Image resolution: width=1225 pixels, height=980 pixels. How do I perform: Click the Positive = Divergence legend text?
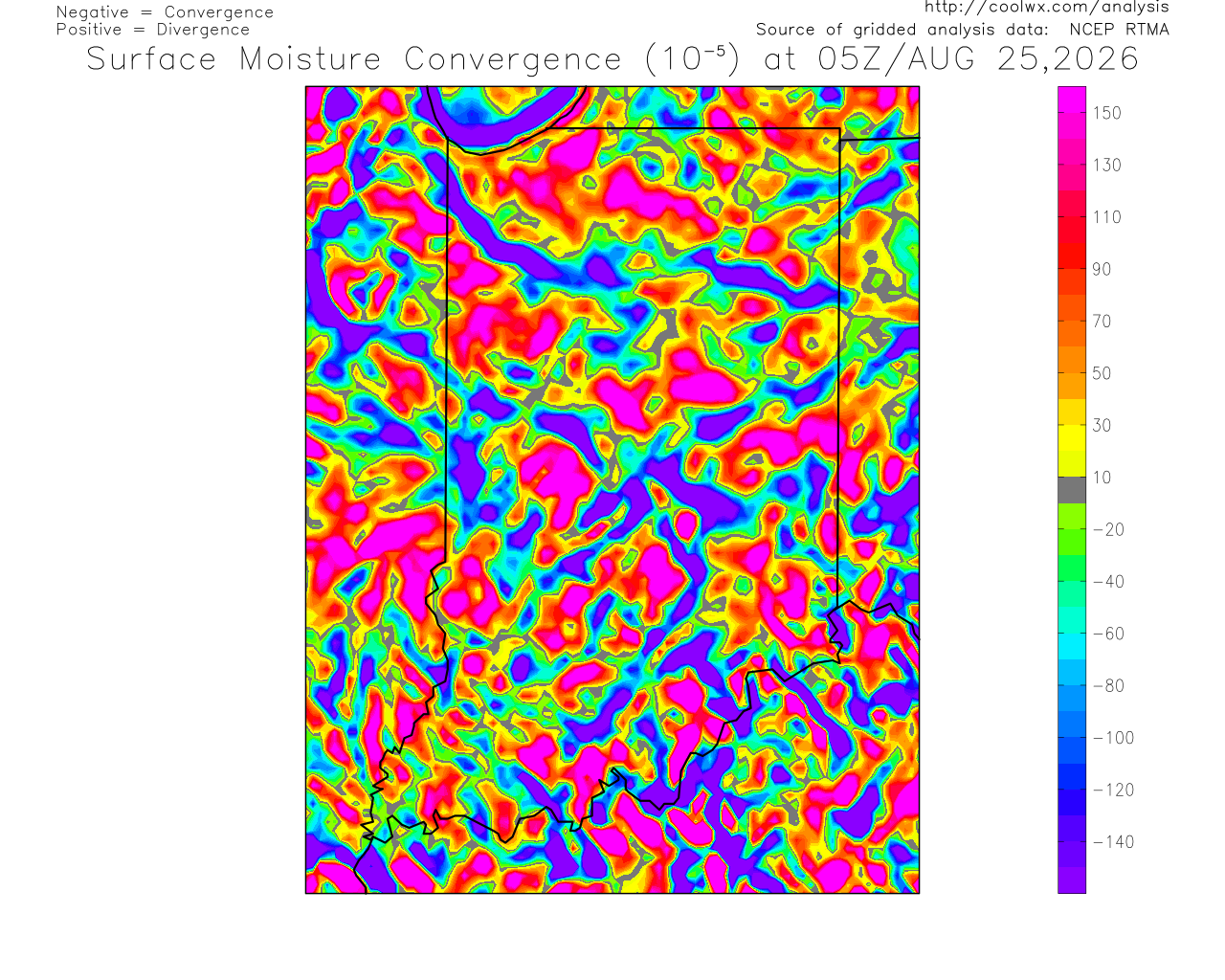coord(153,30)
